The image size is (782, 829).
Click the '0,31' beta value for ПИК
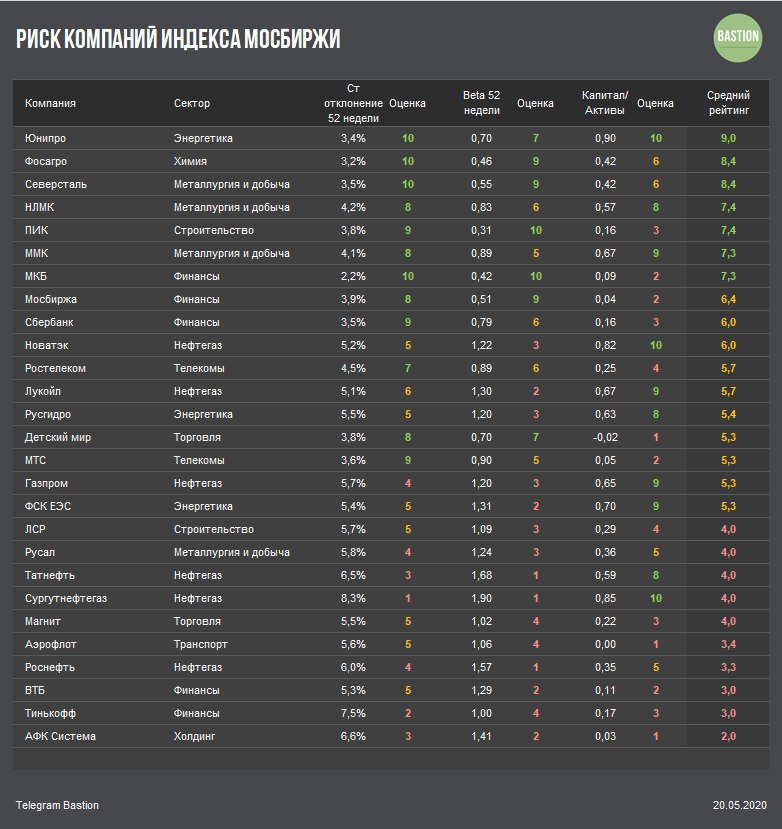[482, 231]
